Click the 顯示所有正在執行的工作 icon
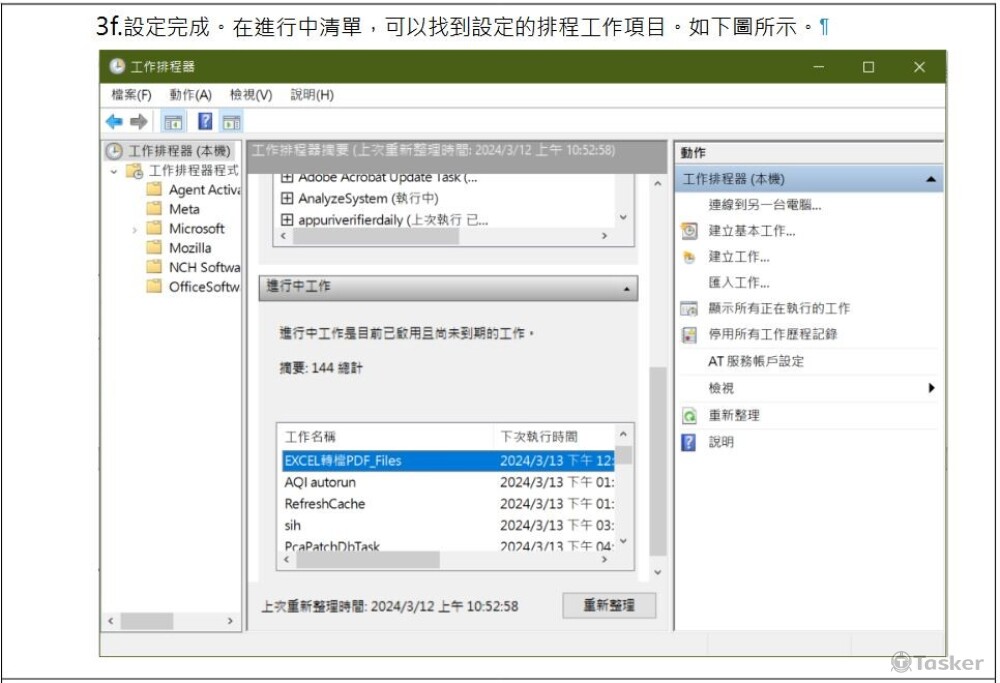Viewport: 1000px width, 683px height. click(689, 308)
